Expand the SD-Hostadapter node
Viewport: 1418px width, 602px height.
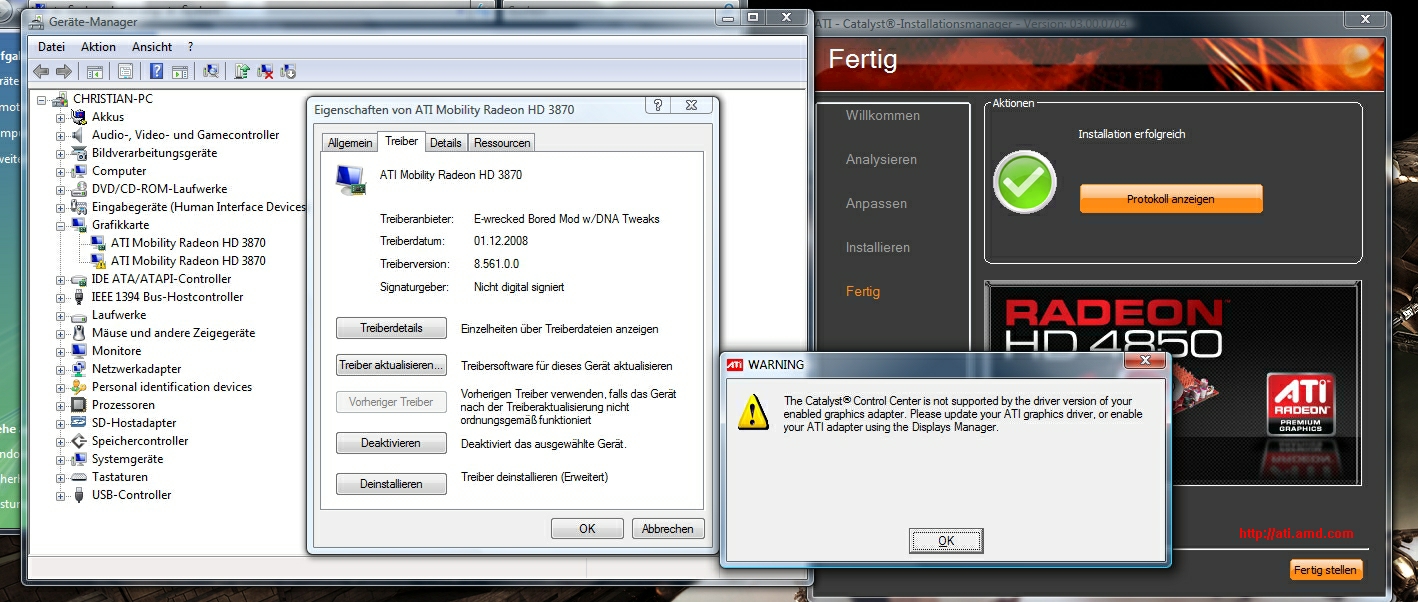[x=61, y=423]
